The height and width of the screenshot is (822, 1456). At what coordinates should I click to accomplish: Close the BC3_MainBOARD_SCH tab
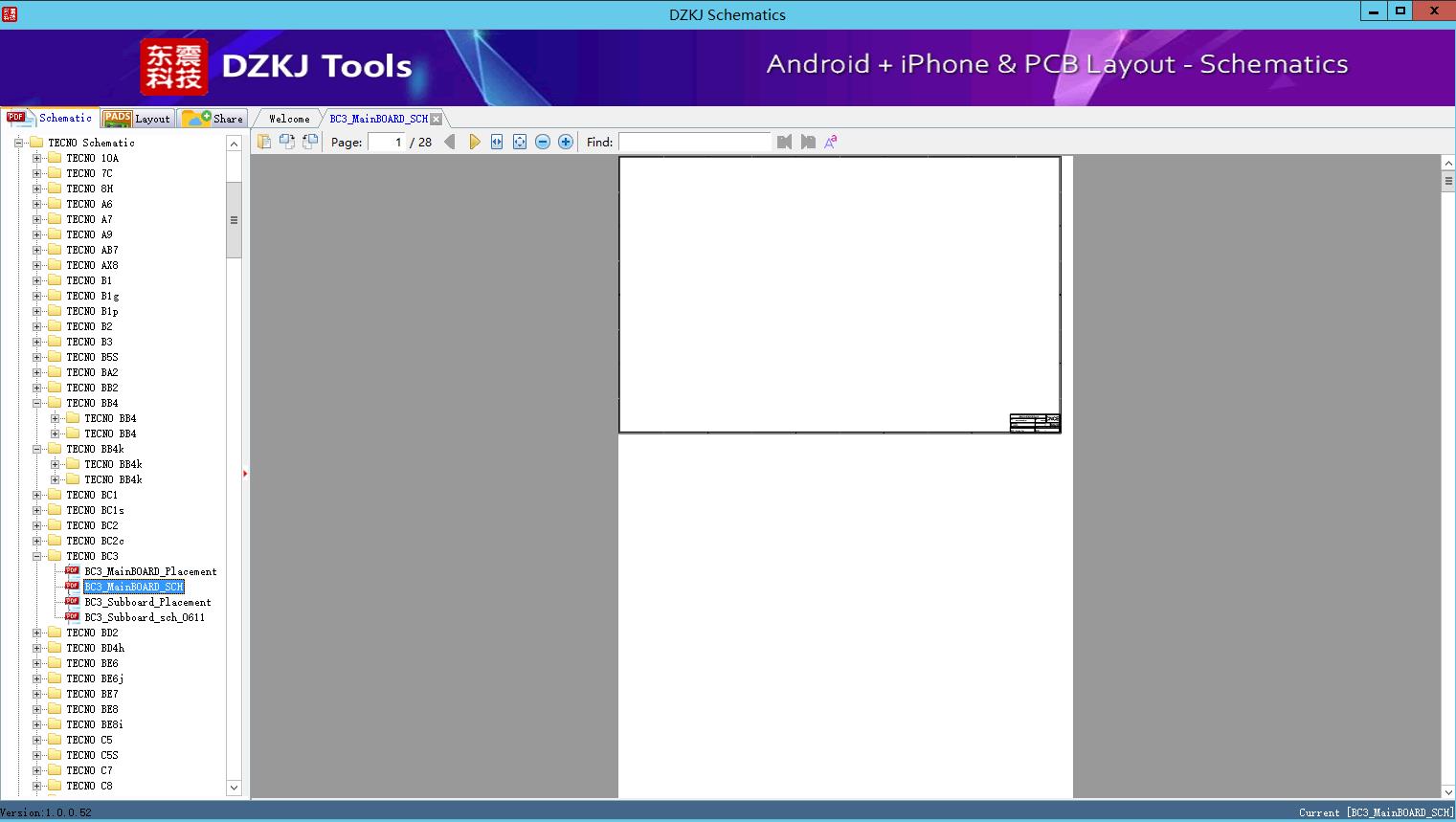coord(437,119)
